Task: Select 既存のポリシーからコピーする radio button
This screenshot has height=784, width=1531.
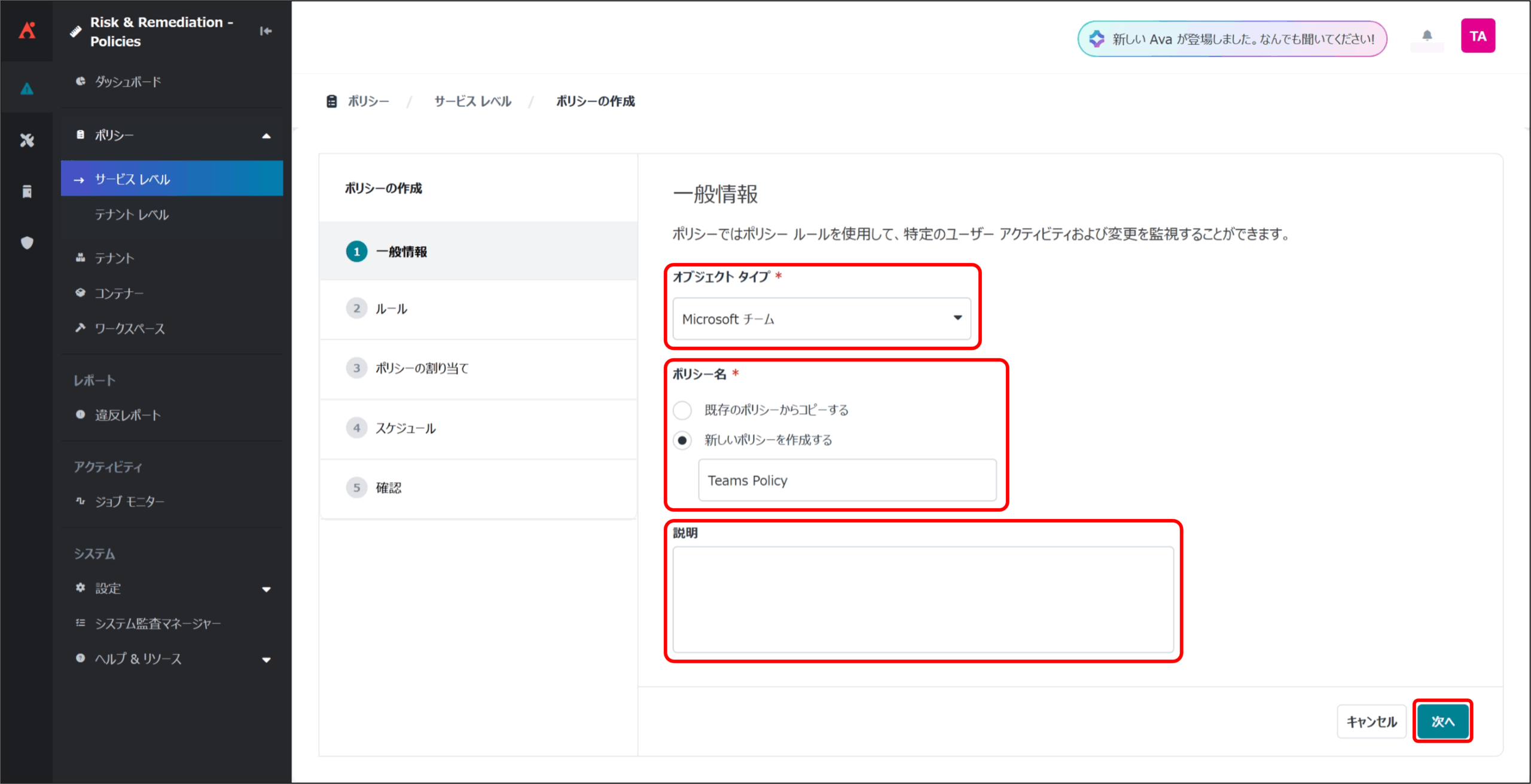Action: (682, 410)
